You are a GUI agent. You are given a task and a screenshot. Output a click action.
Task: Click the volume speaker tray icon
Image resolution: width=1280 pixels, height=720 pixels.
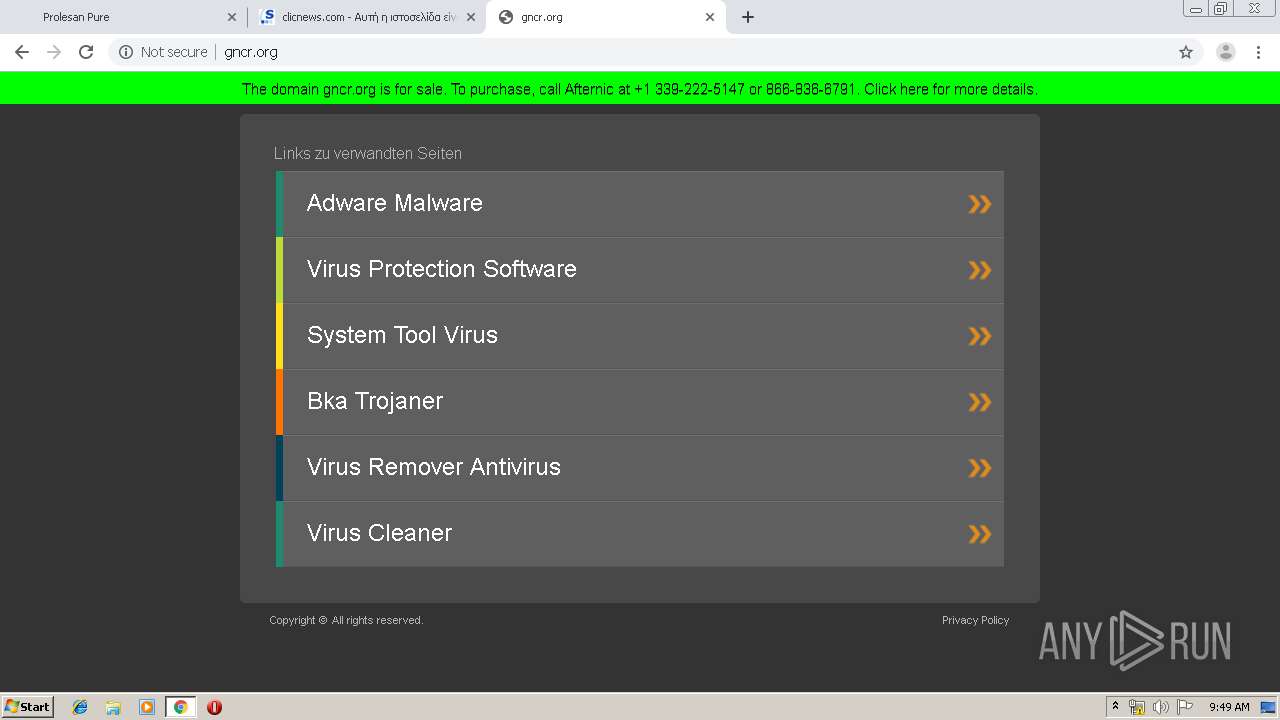click(1161, 707)
